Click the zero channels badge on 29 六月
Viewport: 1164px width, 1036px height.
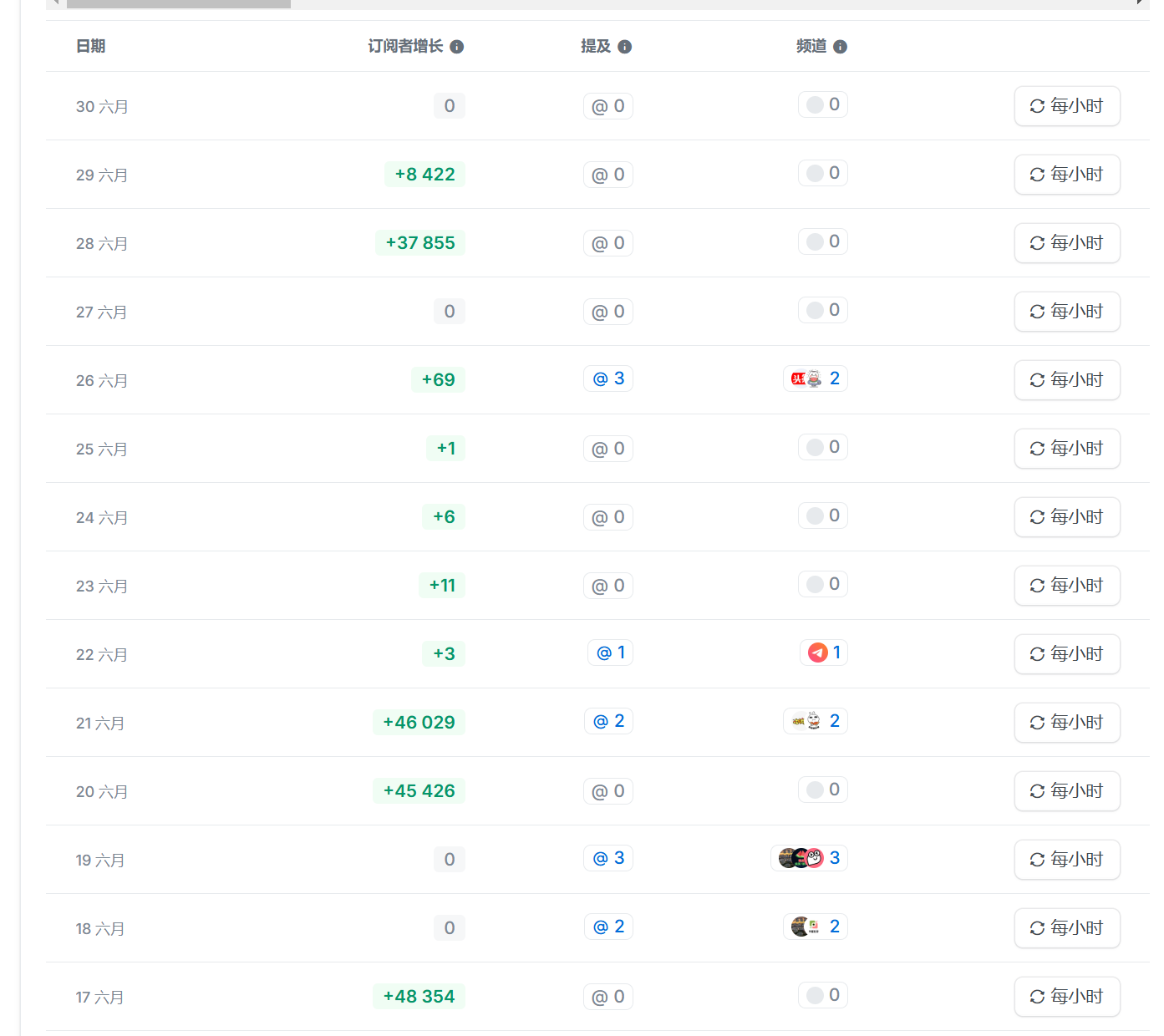823,173
